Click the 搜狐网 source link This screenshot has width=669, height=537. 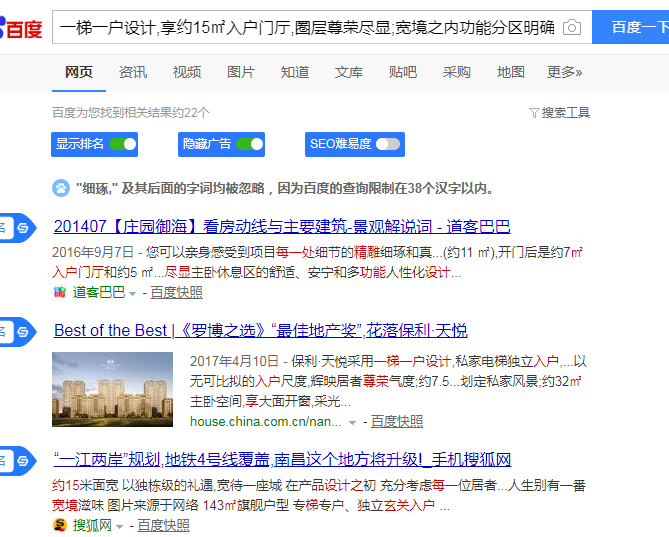tap(92, 525)
